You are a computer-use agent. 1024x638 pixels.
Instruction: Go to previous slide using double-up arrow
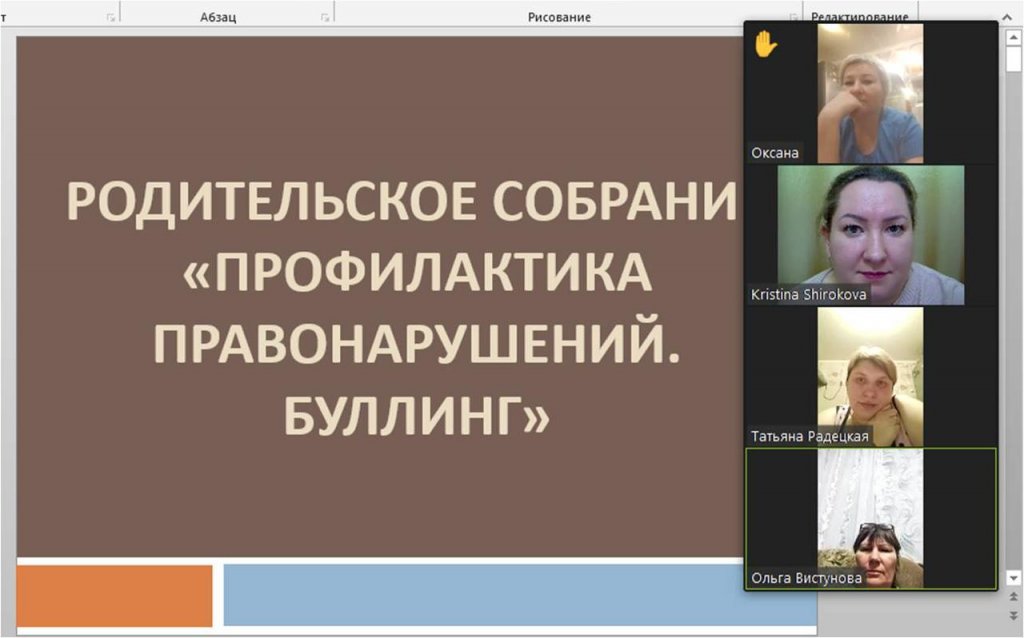pyautogui.click(x=1013, y=598)
